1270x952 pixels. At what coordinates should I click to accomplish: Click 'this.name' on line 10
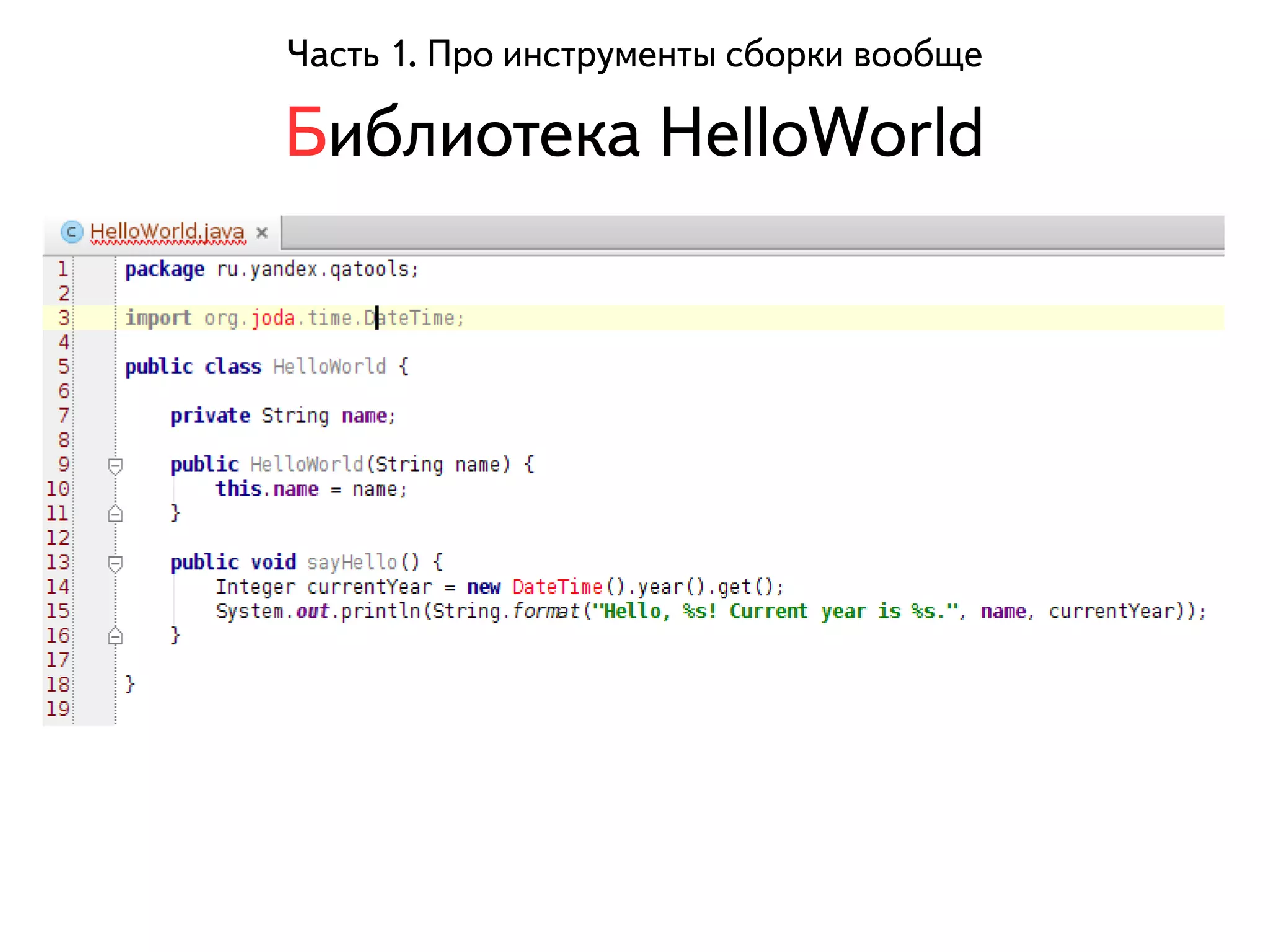coord(267,489)
